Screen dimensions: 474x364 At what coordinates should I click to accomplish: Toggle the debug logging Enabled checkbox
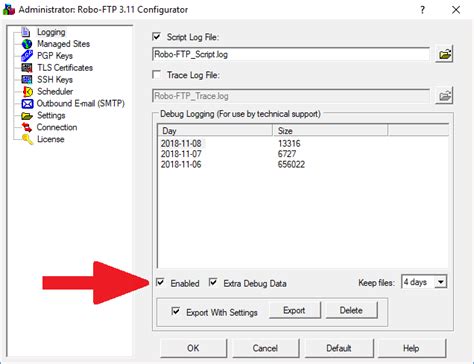pos(160,283)
